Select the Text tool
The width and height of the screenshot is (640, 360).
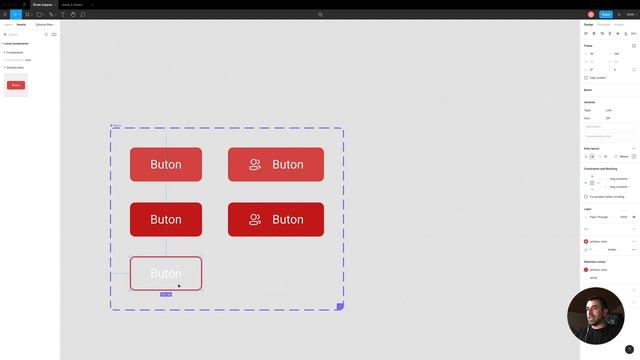click(63, 14)
